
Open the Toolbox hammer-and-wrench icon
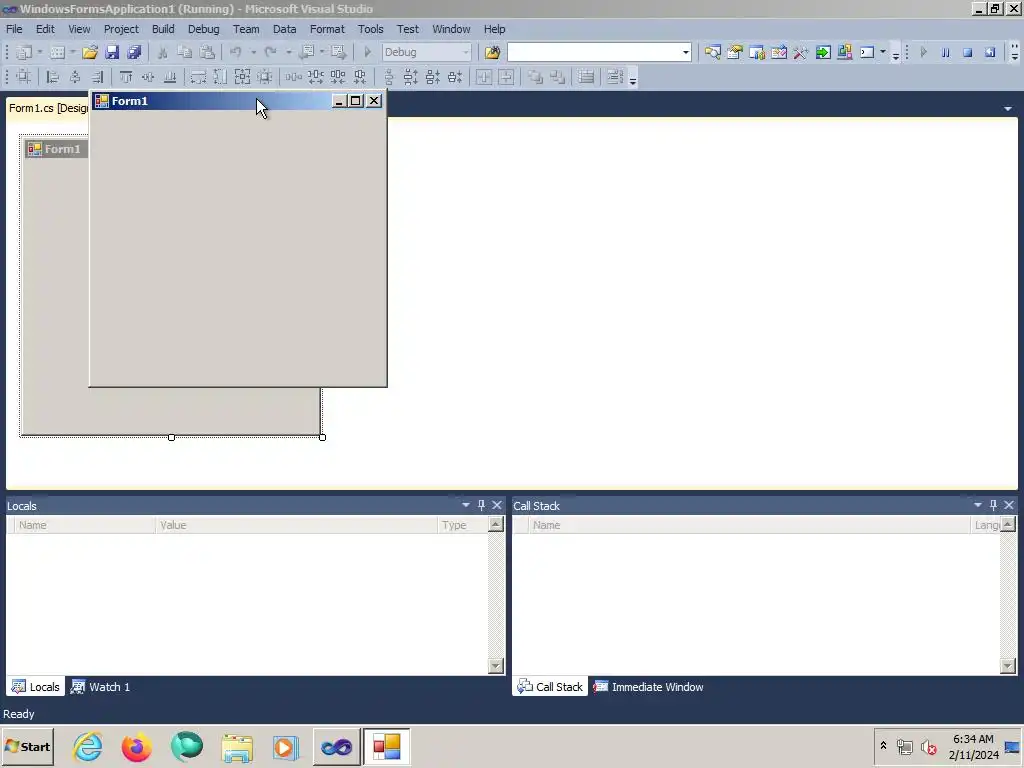[x=801, y=52]
